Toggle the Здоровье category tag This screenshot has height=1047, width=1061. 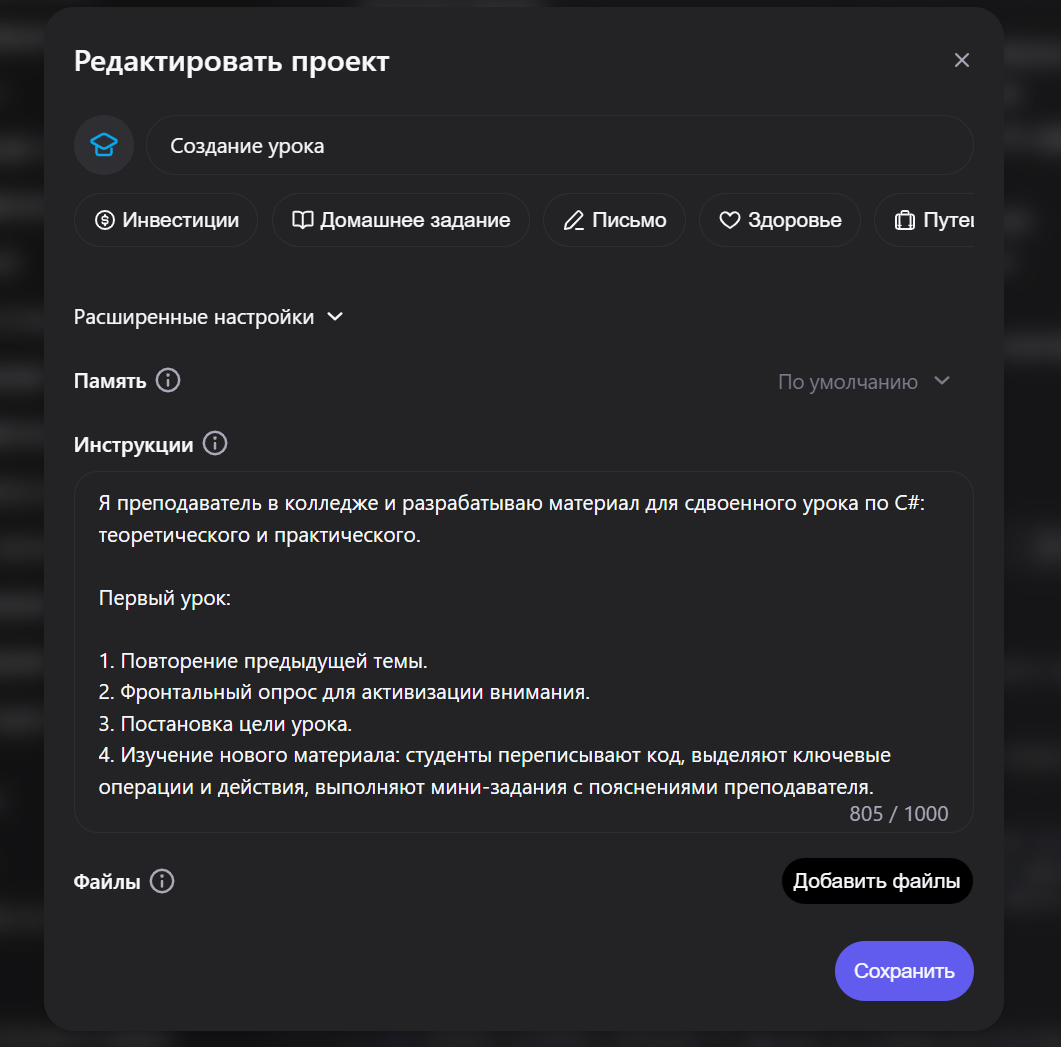780,219
